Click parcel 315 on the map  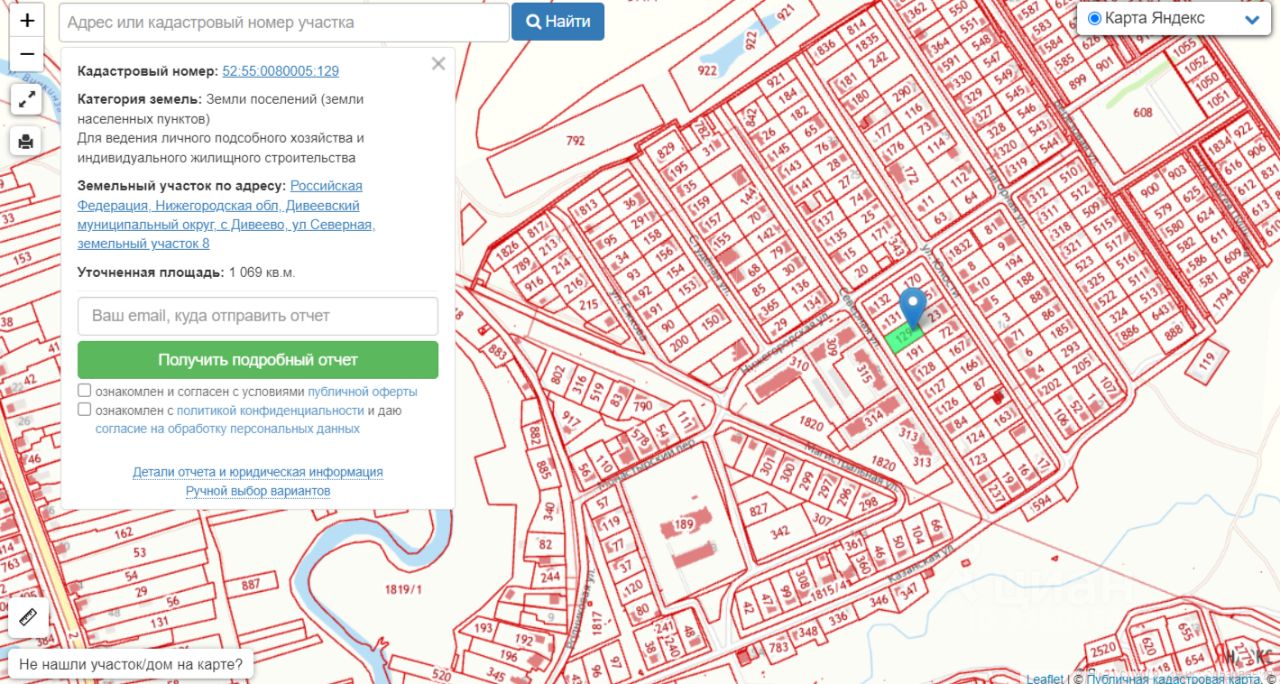point(864,372)
